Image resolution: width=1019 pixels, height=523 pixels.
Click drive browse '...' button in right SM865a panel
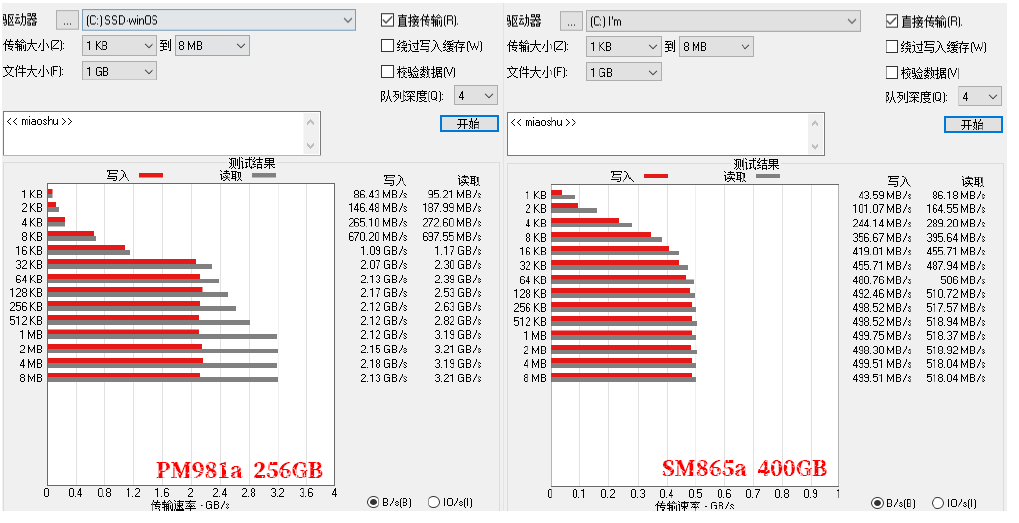click(x=571, y=21)
